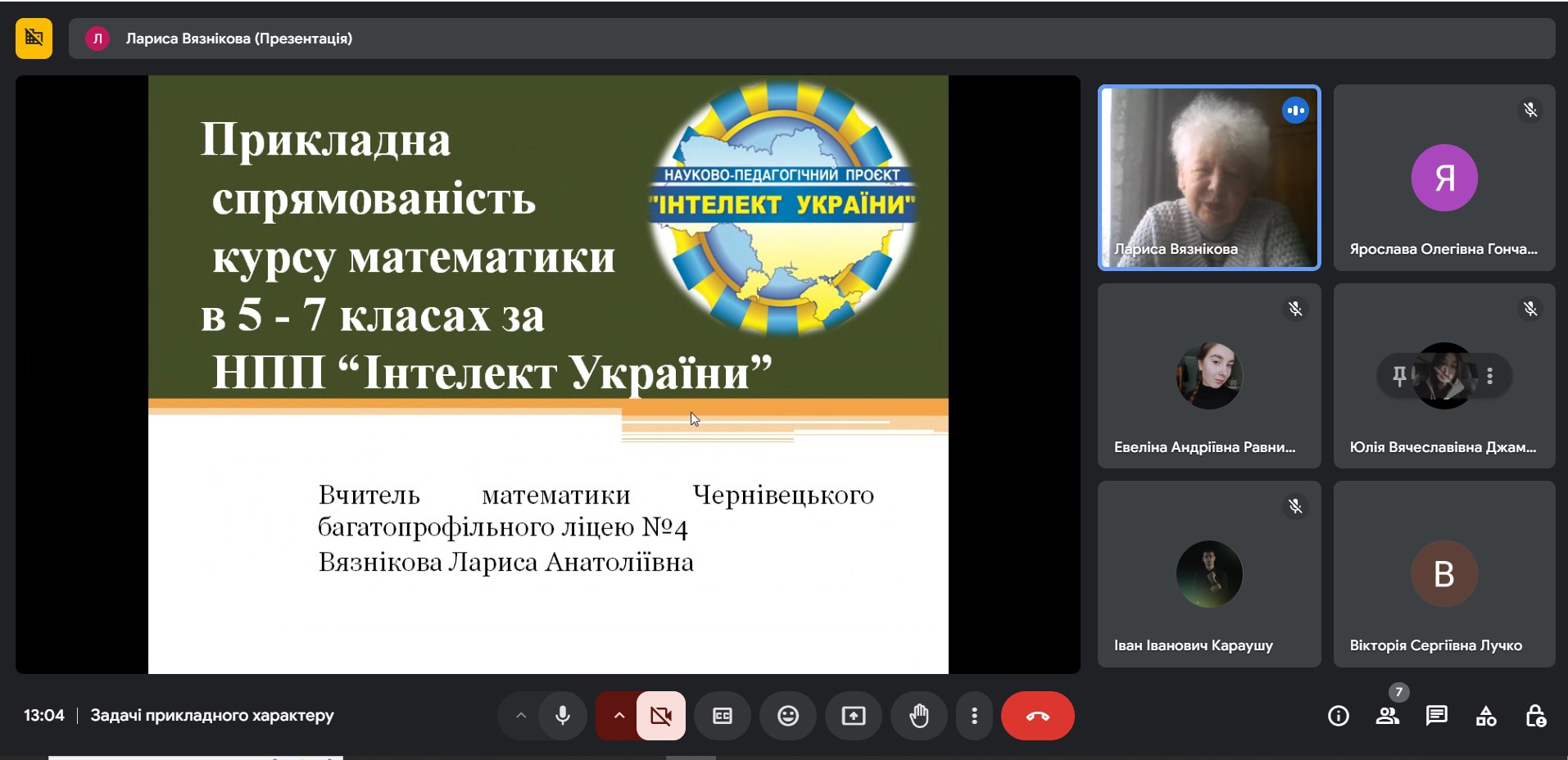
Task: Click Евеліна Андріївна participant photo
Action: 1209,376
